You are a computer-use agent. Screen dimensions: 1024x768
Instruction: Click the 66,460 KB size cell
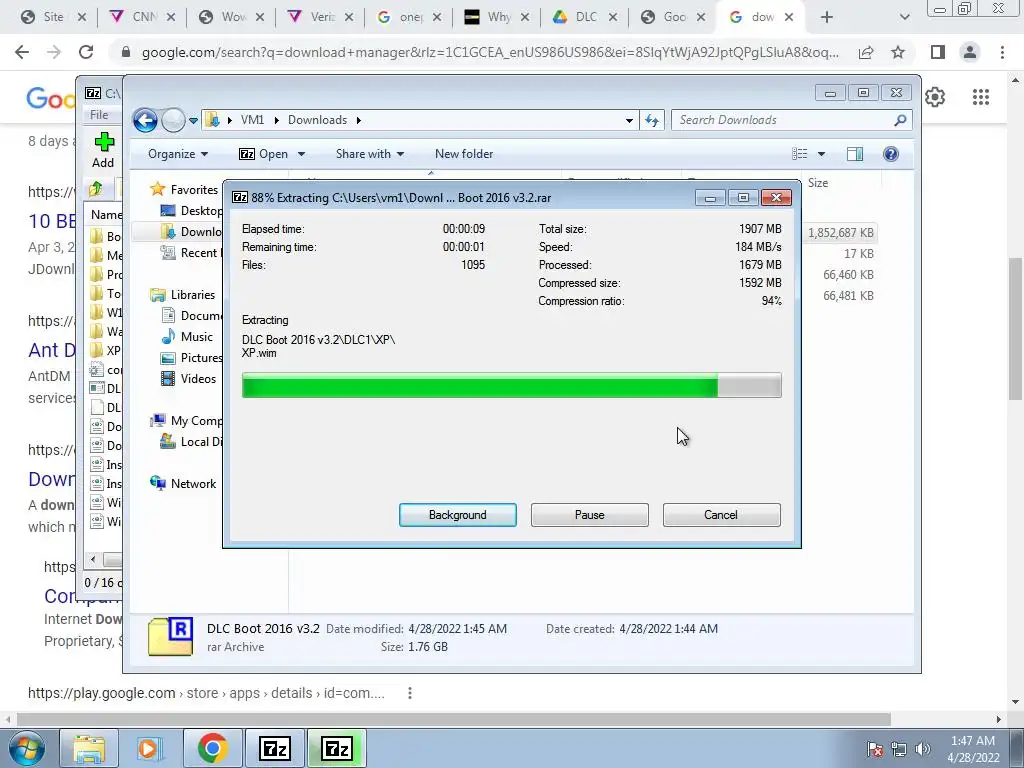848,274
